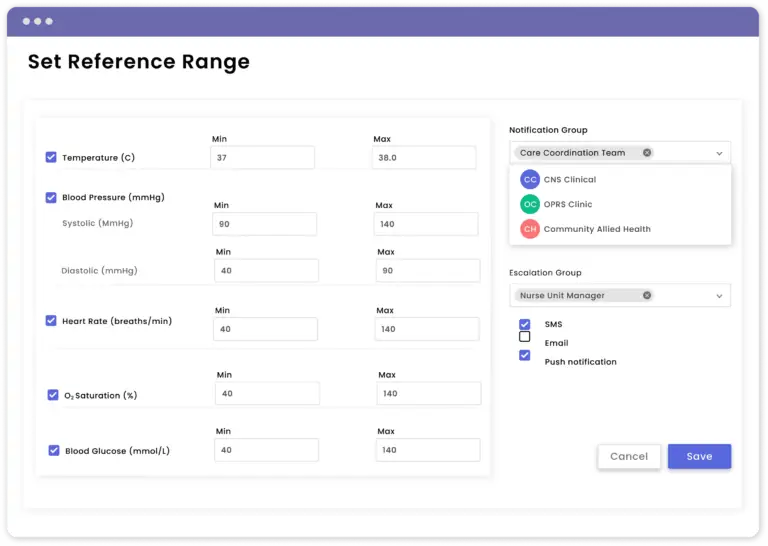Click the Set Reference Range heading
The image size is (768, 546).
(139, 62)
